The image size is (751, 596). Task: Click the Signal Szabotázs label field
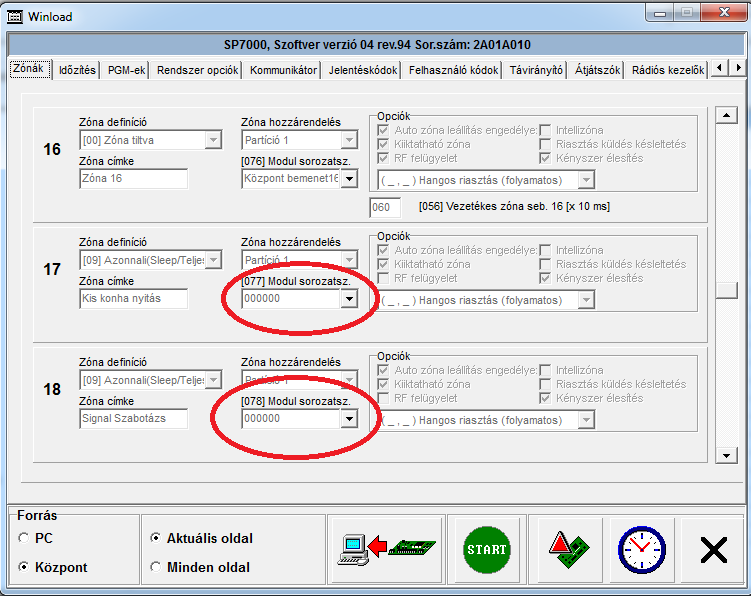(x=134, y=419)
